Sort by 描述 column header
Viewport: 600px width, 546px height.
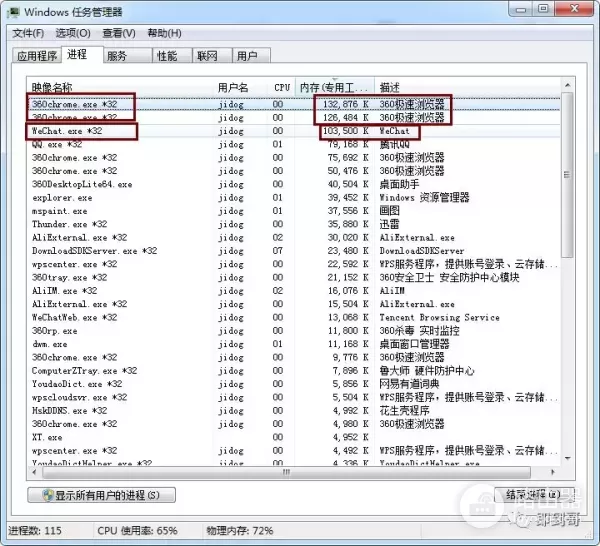[x=468, y=88]
